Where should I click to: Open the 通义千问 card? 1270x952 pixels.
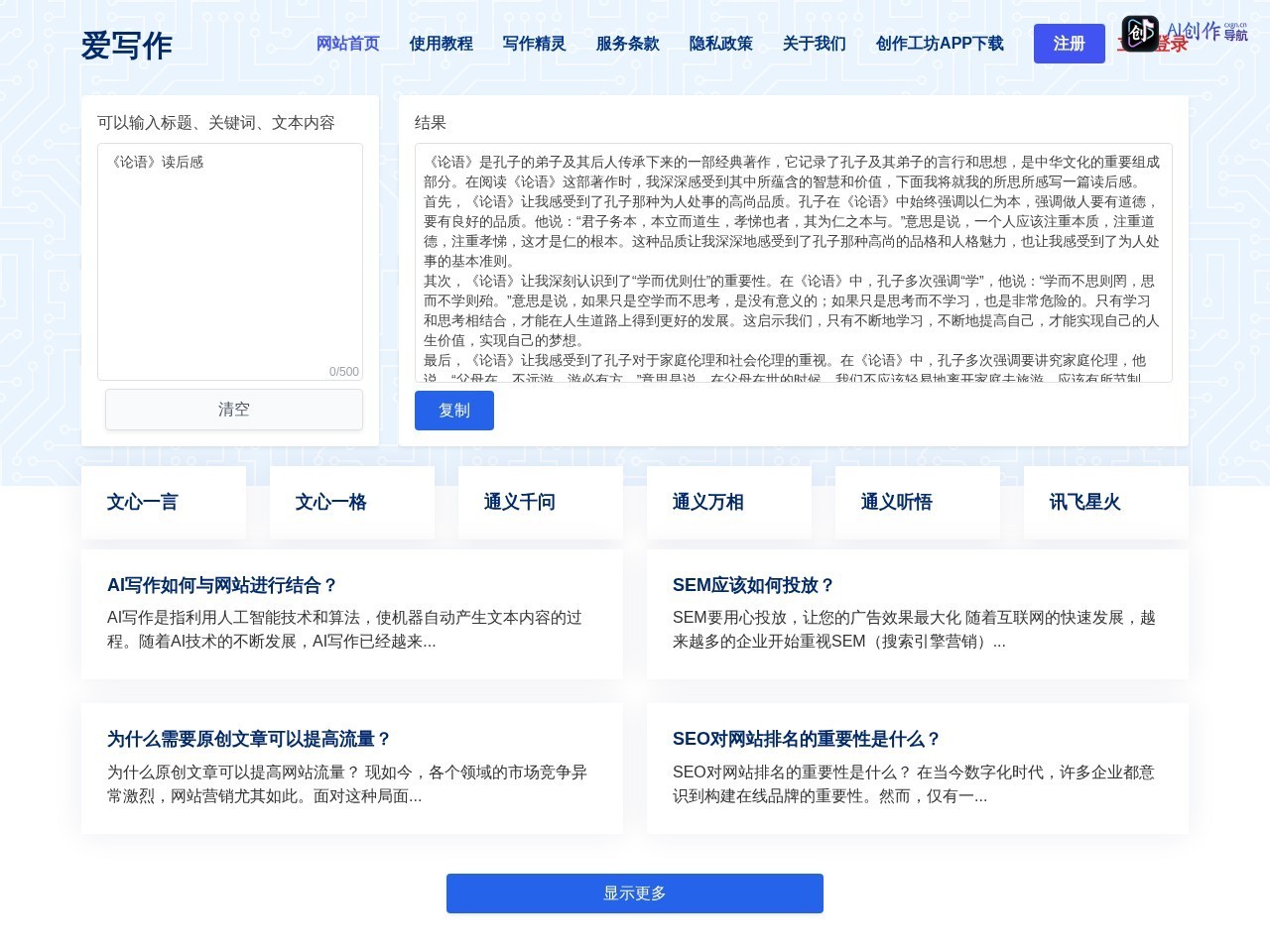pyautogui.click(x=541, y=503)
